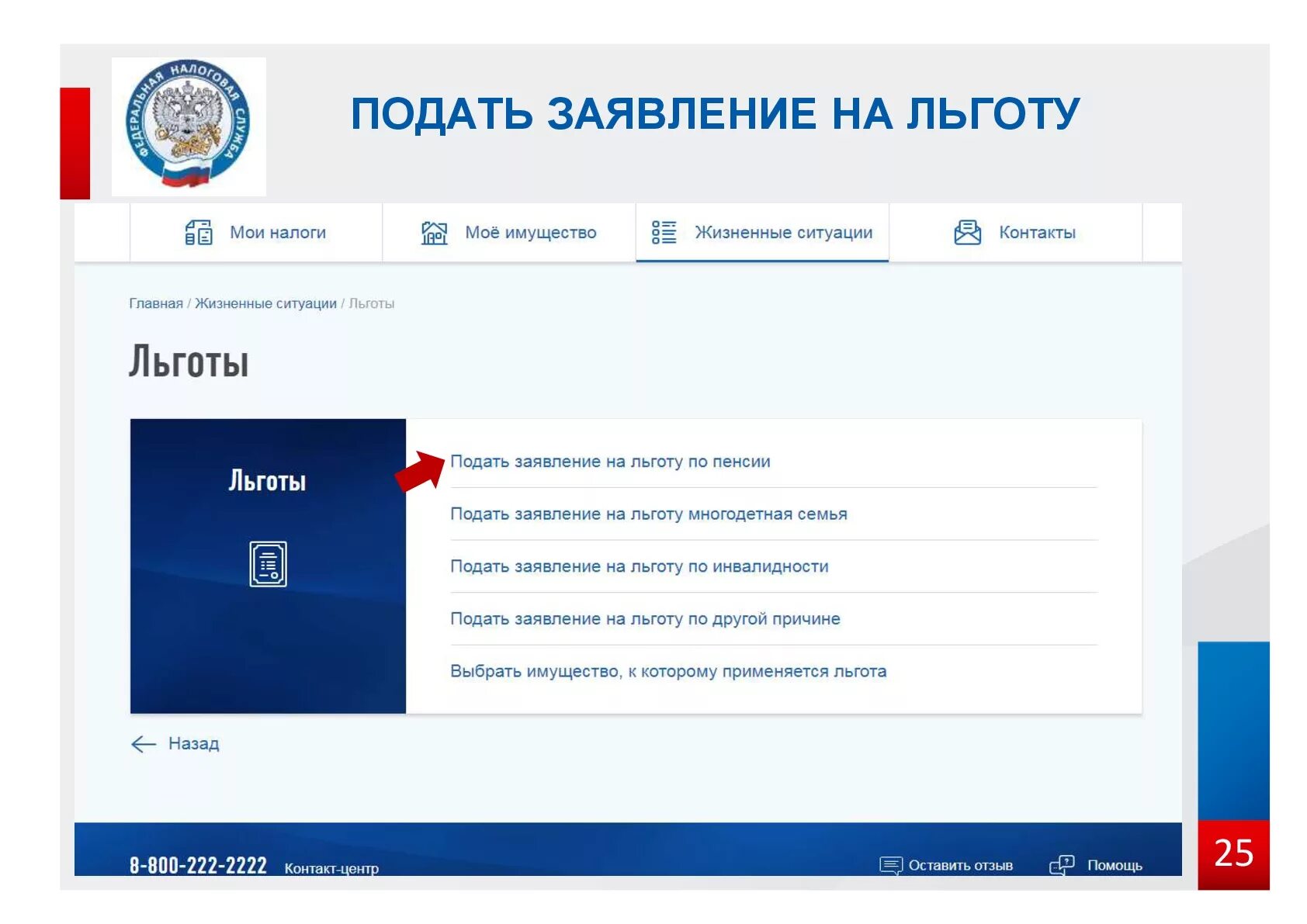The width and height of the screenshot is (1307, 924).
Task: Open the Мои налоги tab
Action: click(x=256, y=233)
